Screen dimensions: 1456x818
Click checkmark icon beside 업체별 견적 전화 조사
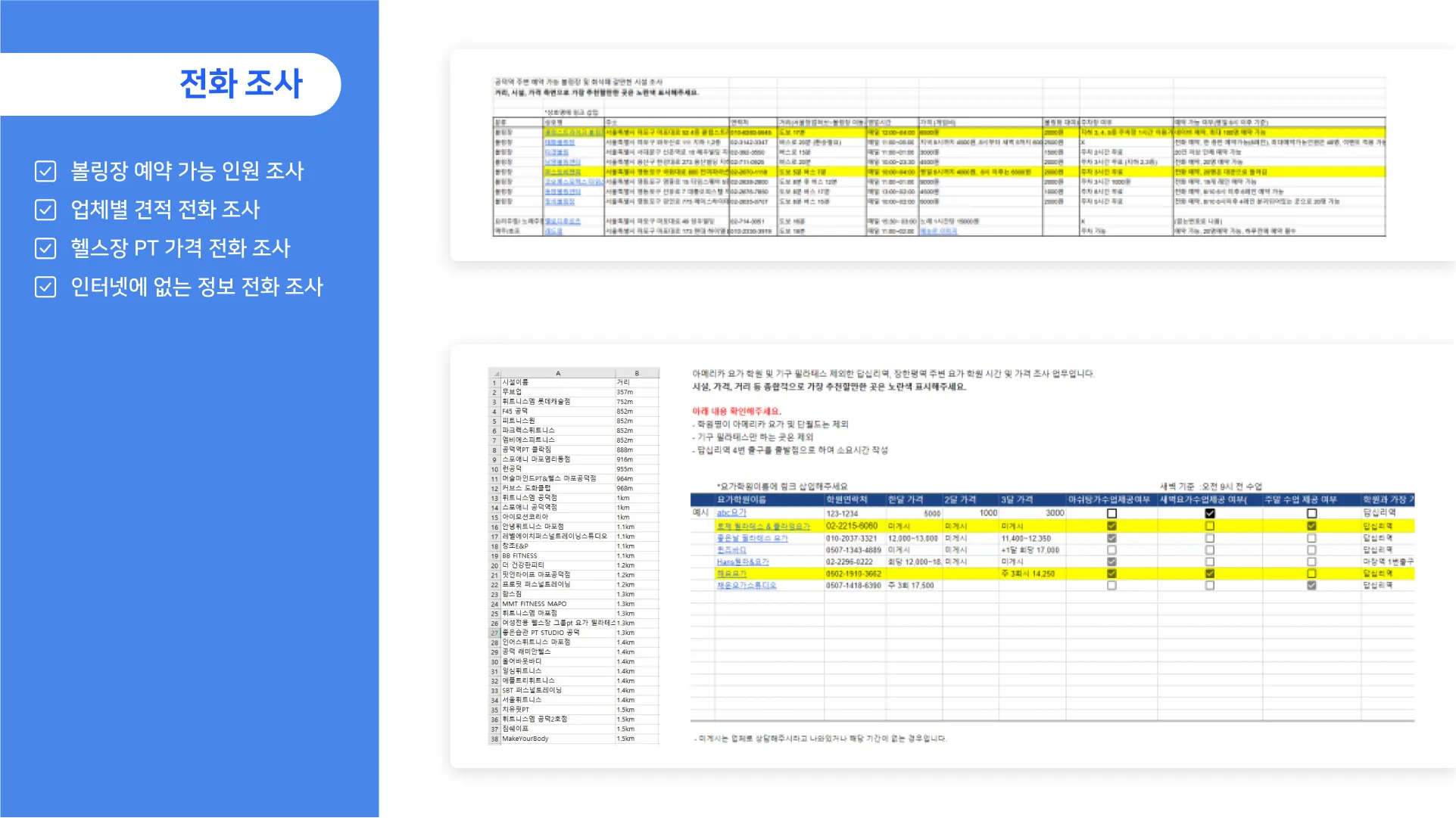click(x=45, y=210)
